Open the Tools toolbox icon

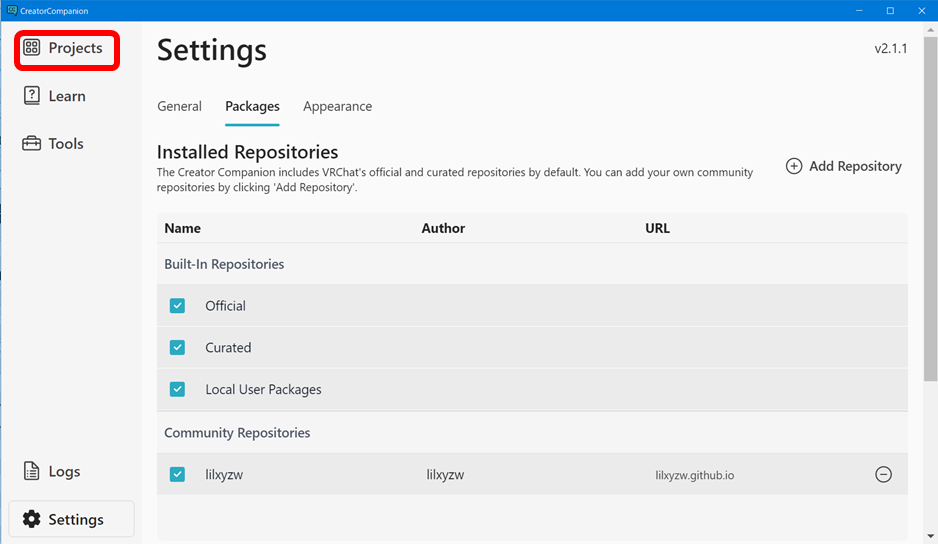click(x=32, y=144)
